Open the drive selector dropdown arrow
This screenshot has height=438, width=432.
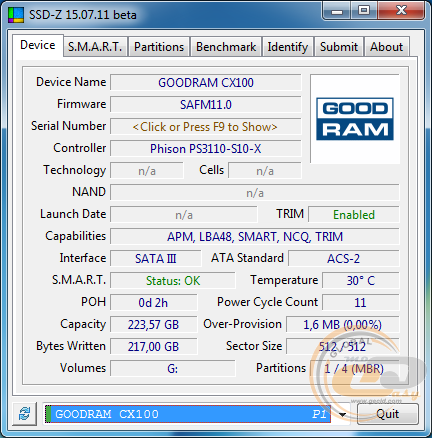tap(342, 414)
